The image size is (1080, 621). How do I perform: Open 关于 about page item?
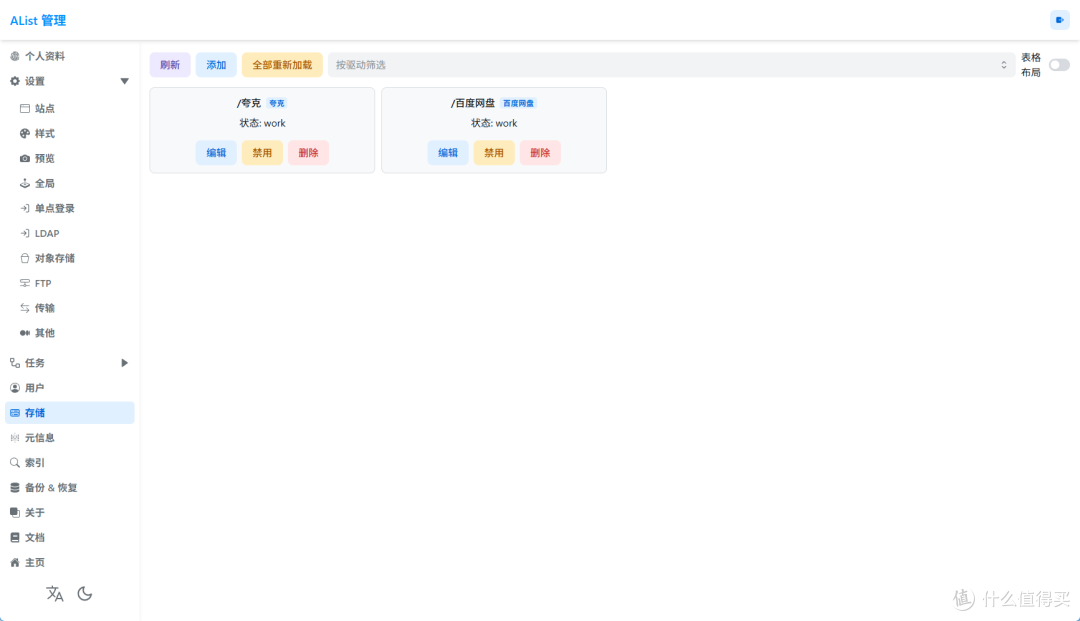coord(70,512)
